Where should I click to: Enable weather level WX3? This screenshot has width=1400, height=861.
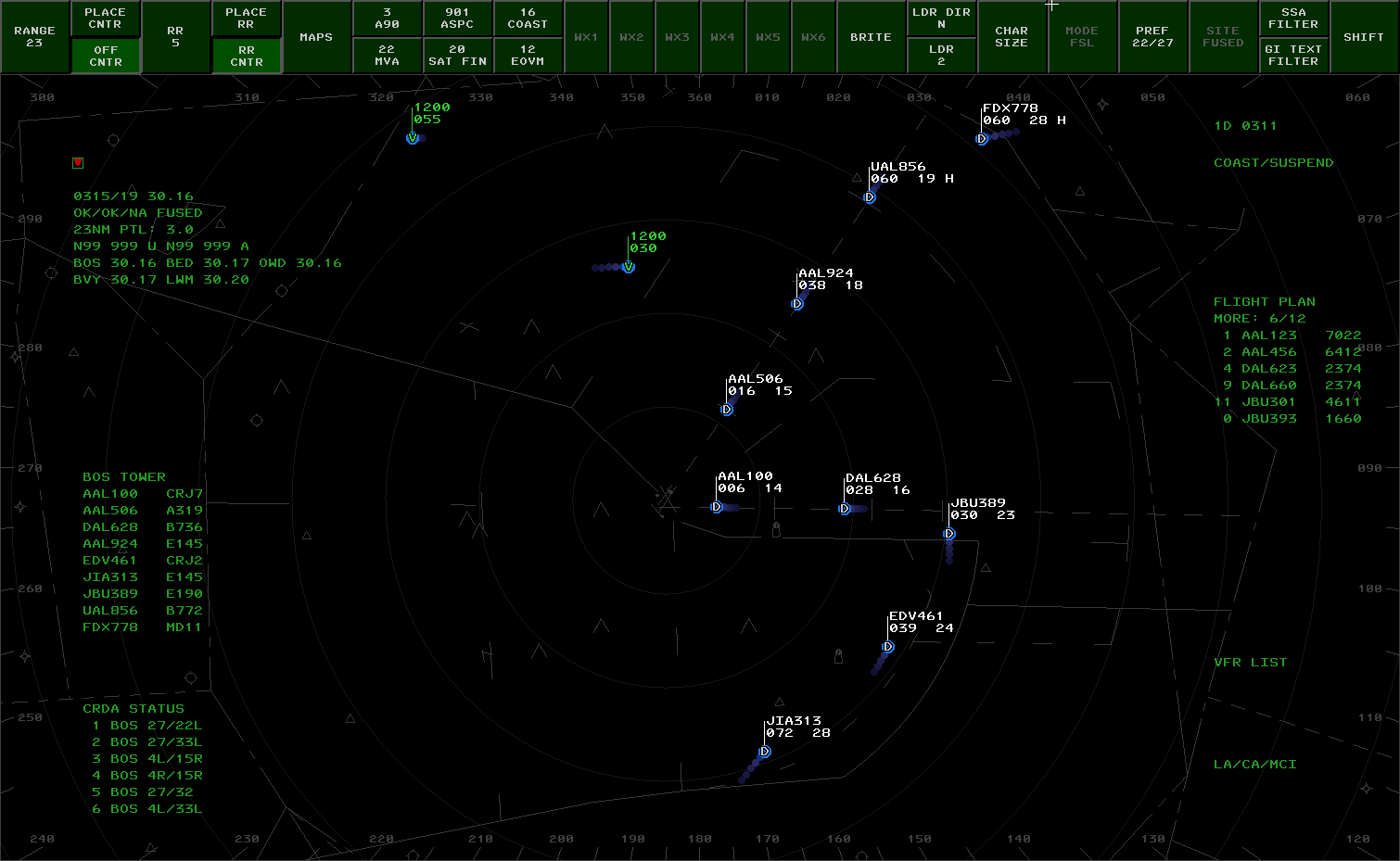tap(677, 37)
